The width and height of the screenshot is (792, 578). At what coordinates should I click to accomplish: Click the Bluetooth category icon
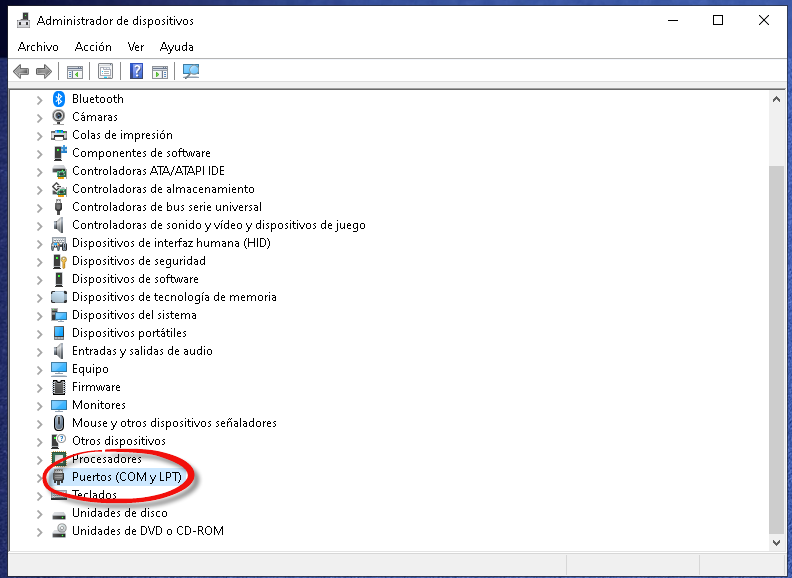[x=59, y=99]
